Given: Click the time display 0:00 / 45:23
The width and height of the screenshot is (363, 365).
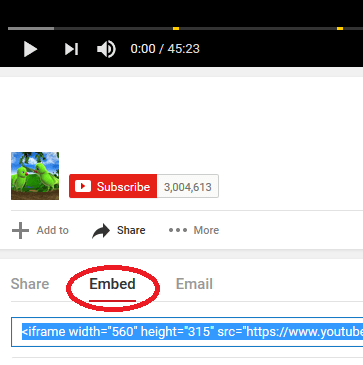Looking at the screenshot, I should pyautogui.click(x=165, y=49).
